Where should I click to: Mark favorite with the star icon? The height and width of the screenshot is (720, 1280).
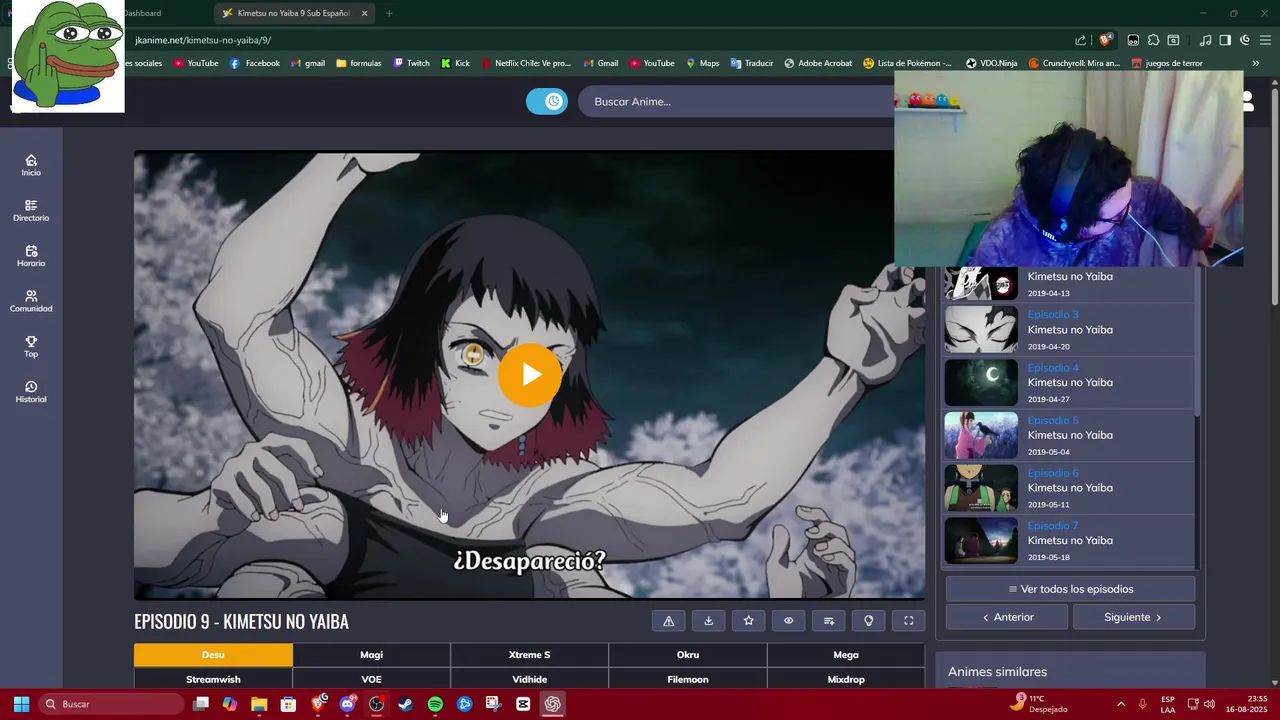749,621
